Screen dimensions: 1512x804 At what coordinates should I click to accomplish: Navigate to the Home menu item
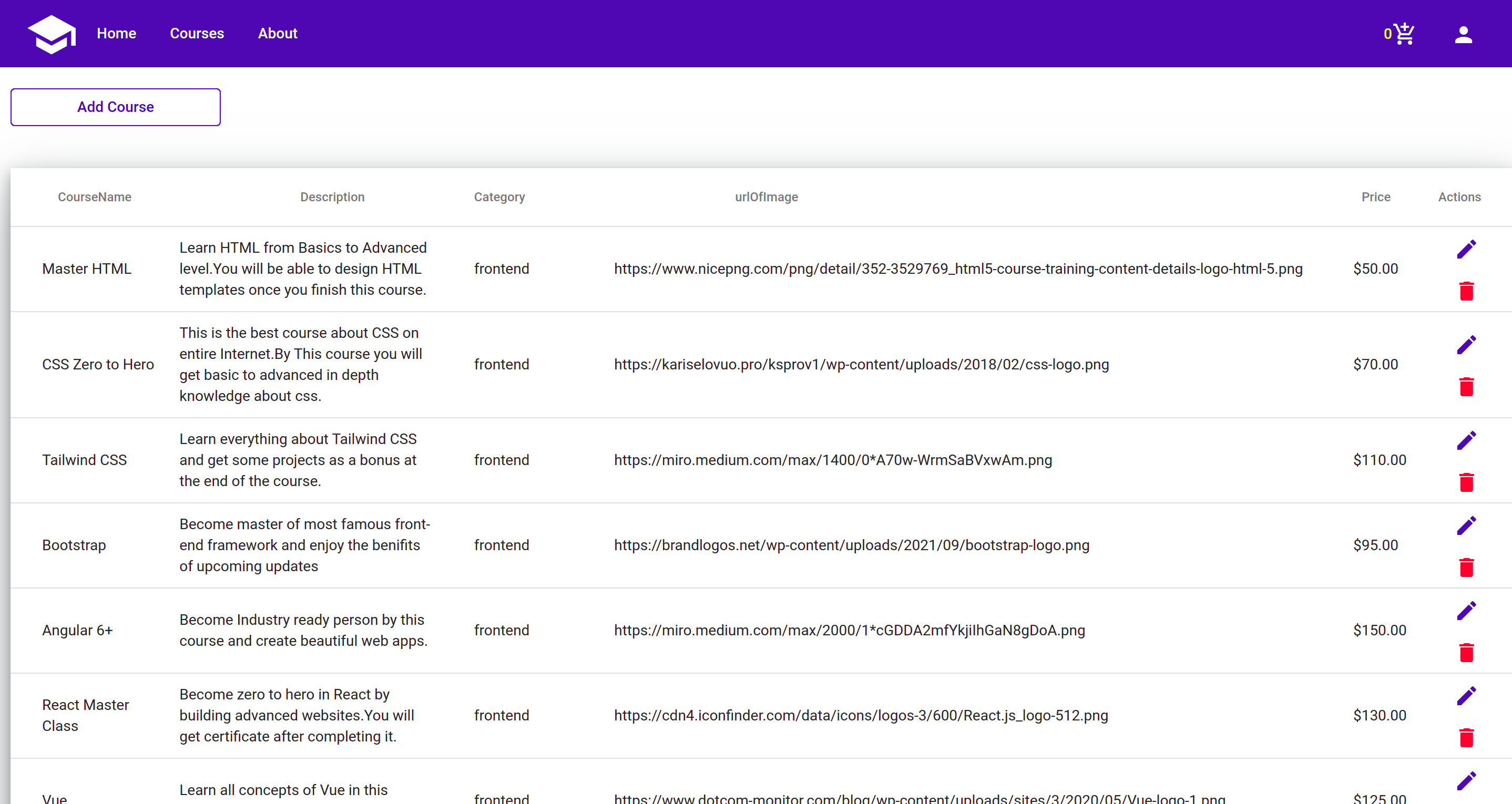point(116,34)
